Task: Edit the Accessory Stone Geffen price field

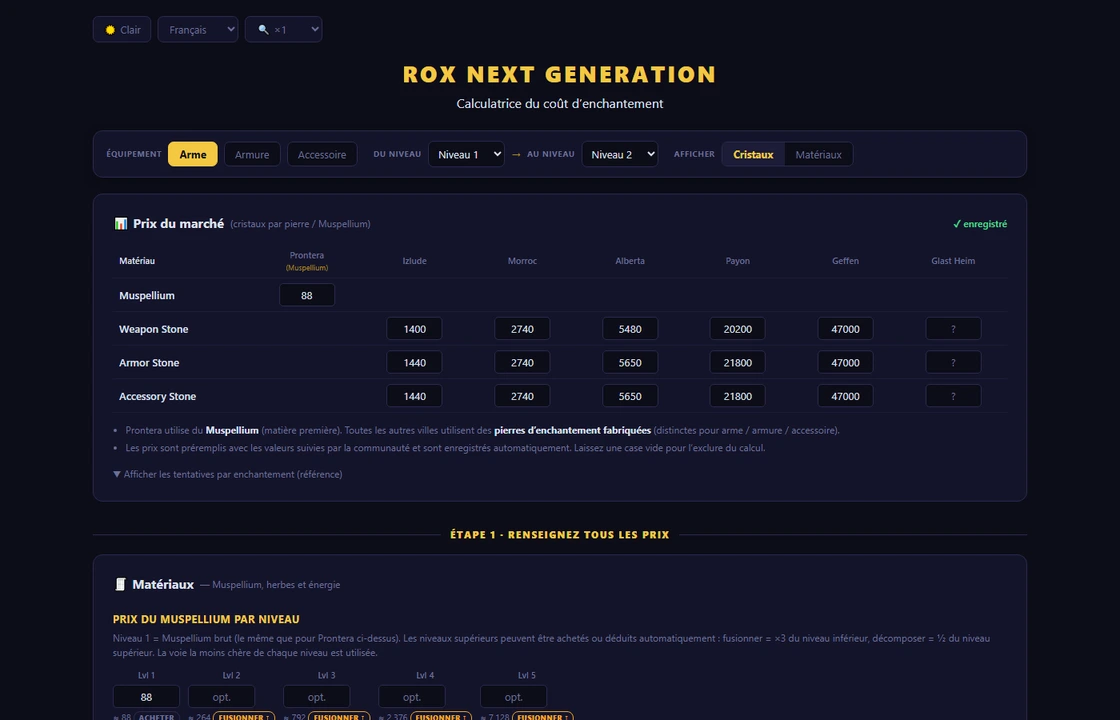Action: click(x=845, y=396)
